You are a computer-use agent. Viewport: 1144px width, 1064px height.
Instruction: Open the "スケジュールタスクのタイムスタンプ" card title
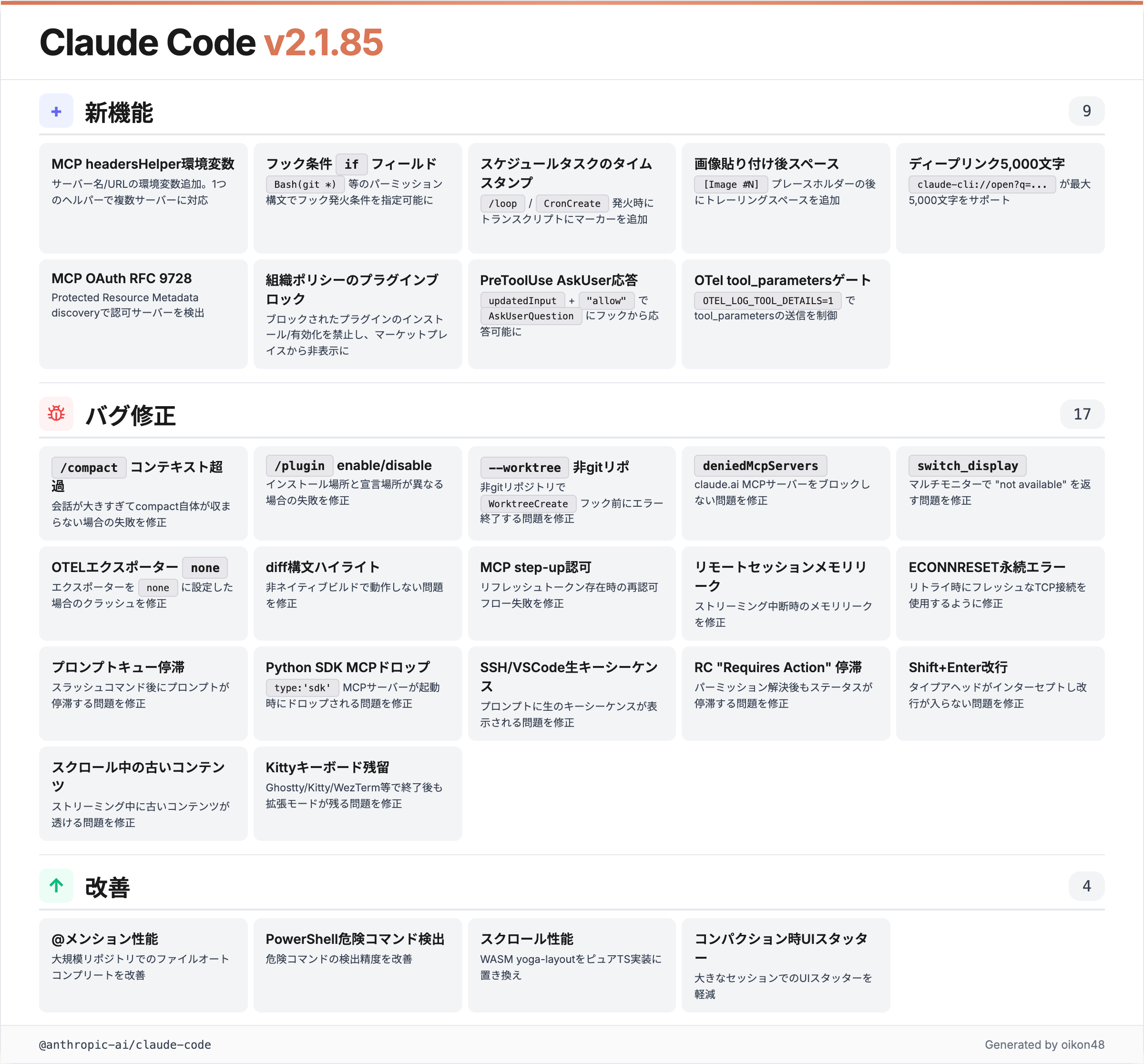pos(566,173)
